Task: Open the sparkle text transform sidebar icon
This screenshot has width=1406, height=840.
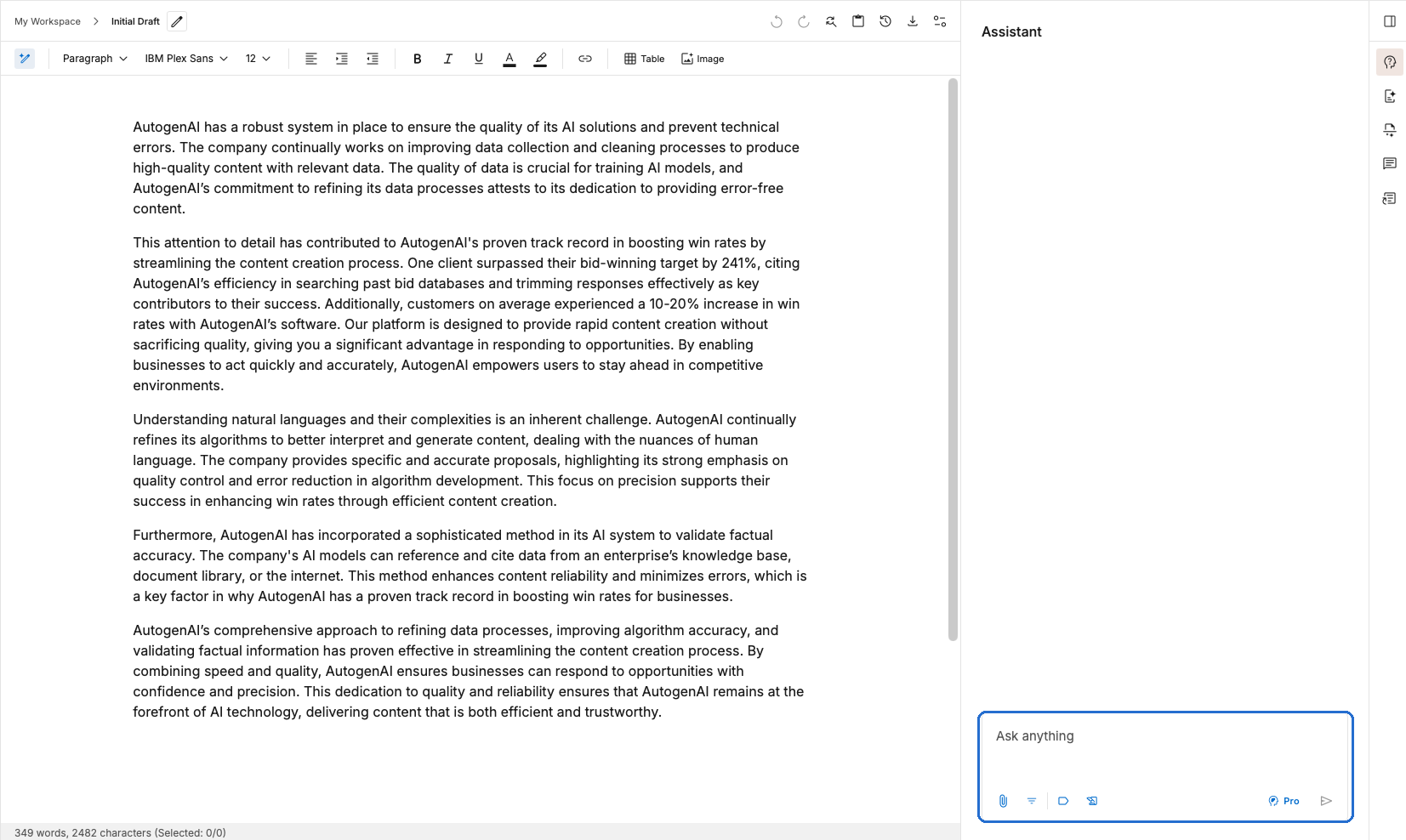Action: tap(1390, 130)
